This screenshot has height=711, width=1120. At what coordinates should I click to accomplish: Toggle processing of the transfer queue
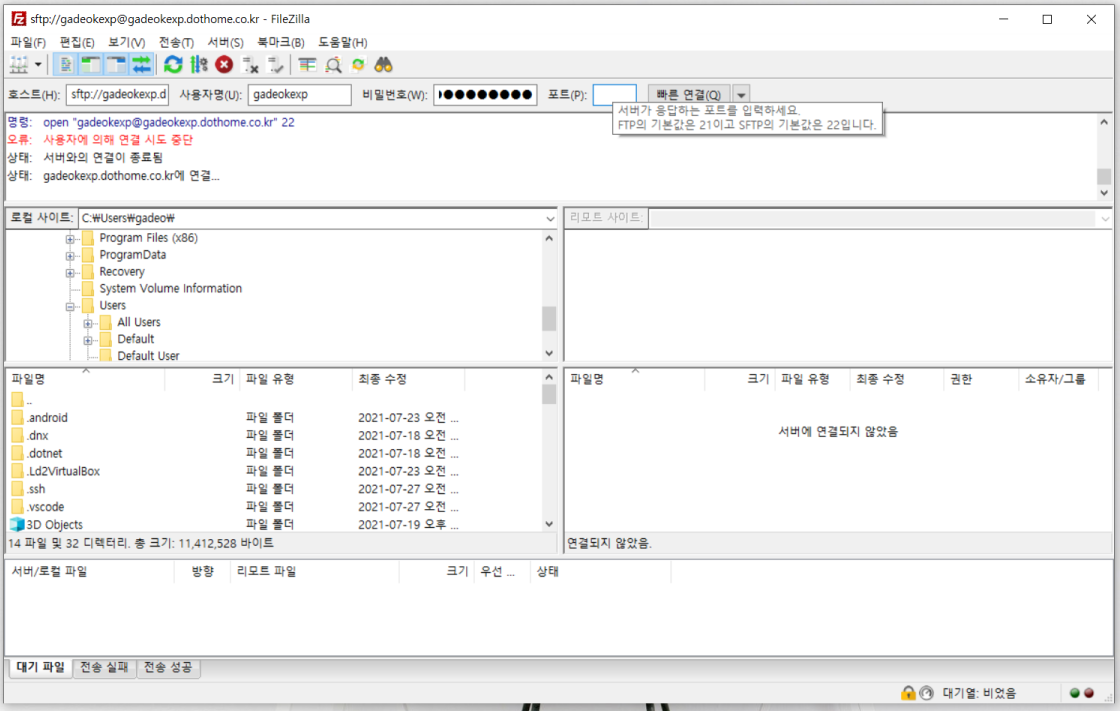199,65
